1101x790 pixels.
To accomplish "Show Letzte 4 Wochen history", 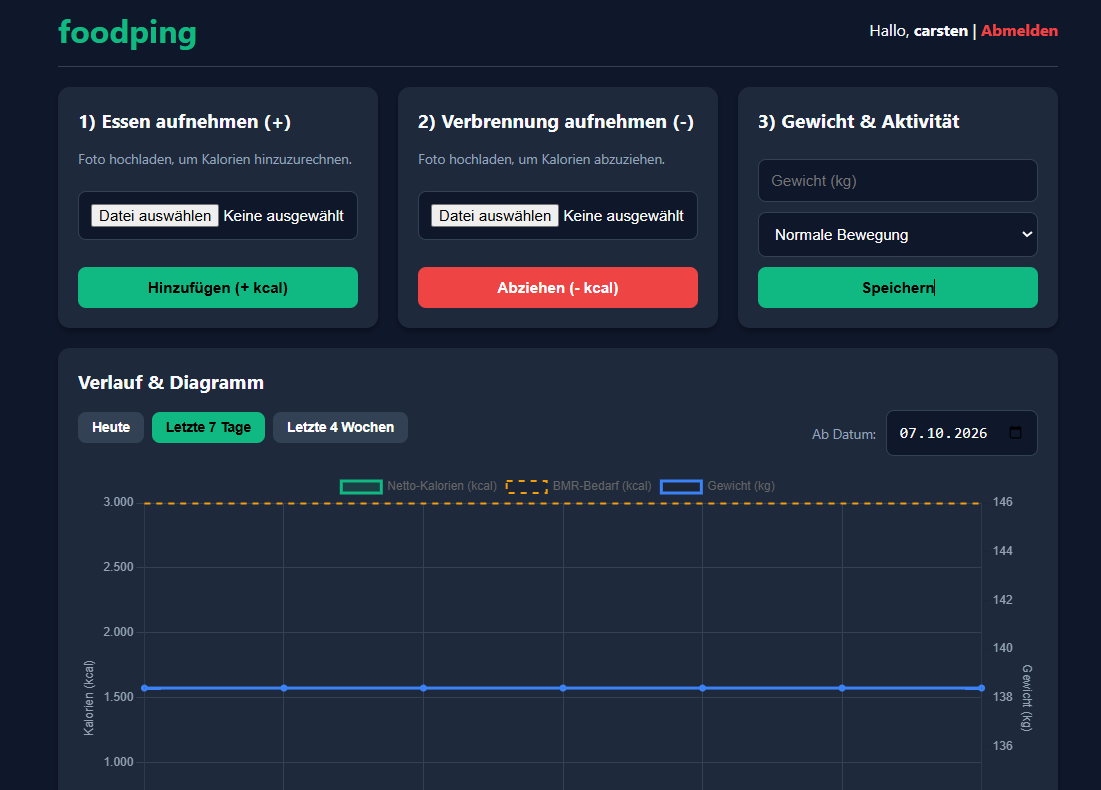I will pos(341,427).
